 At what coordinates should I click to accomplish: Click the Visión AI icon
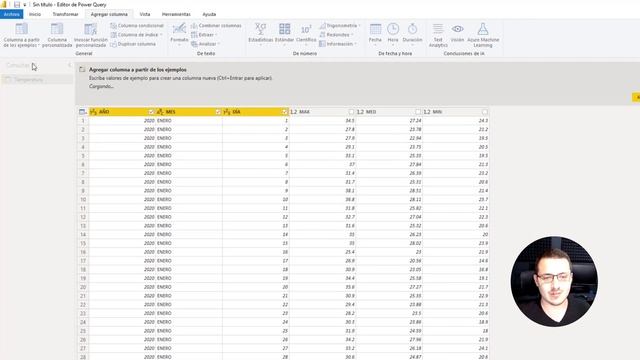click(458, 29)
